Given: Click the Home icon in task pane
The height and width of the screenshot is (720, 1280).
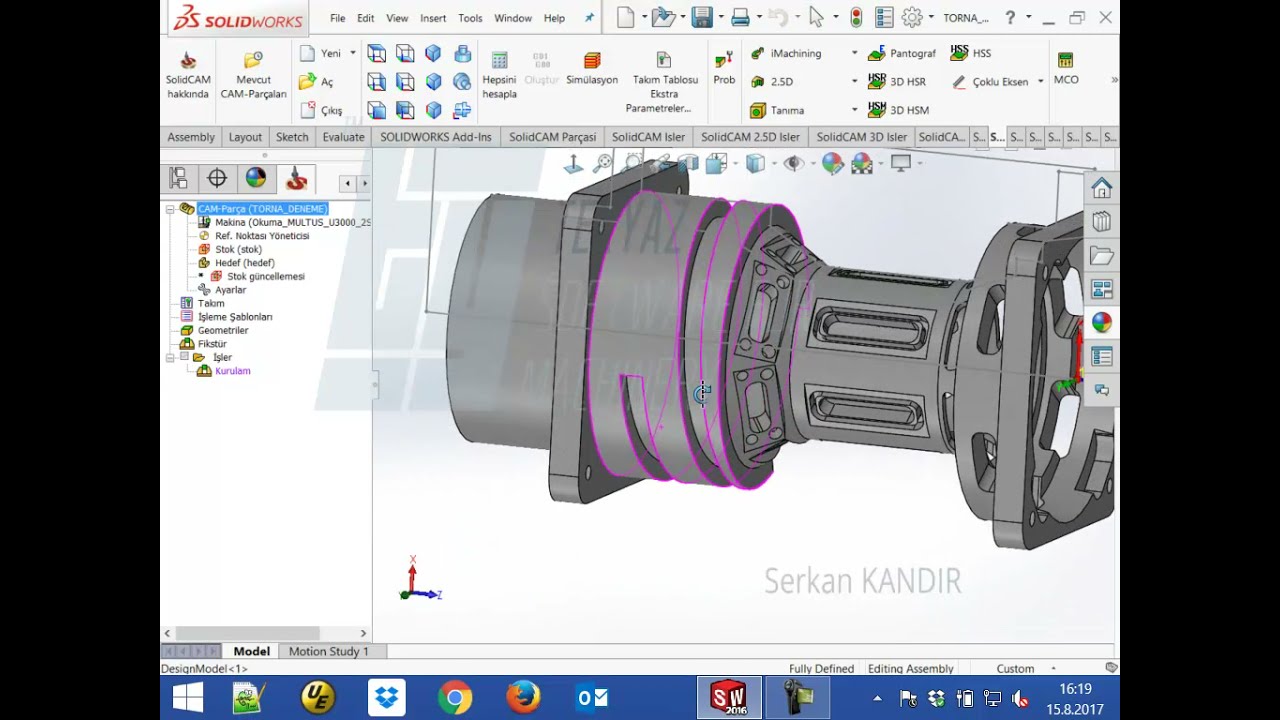Looking at the screenshot, I should (1101, 188).
